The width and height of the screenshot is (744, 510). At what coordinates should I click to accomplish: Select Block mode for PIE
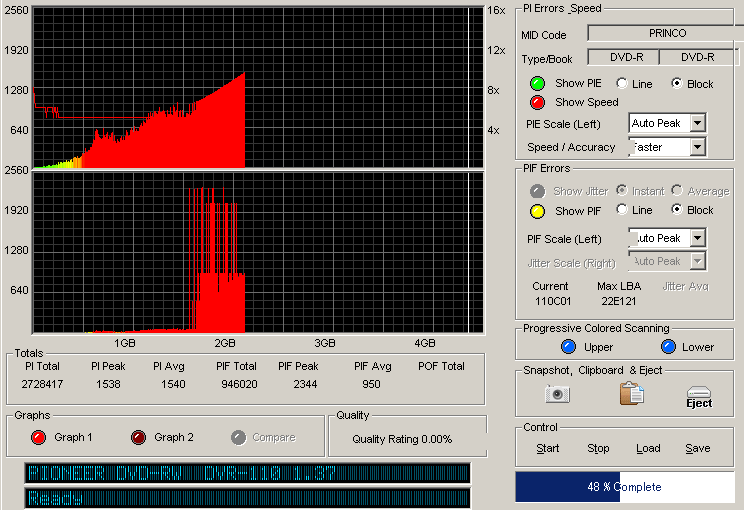[677, 83]
